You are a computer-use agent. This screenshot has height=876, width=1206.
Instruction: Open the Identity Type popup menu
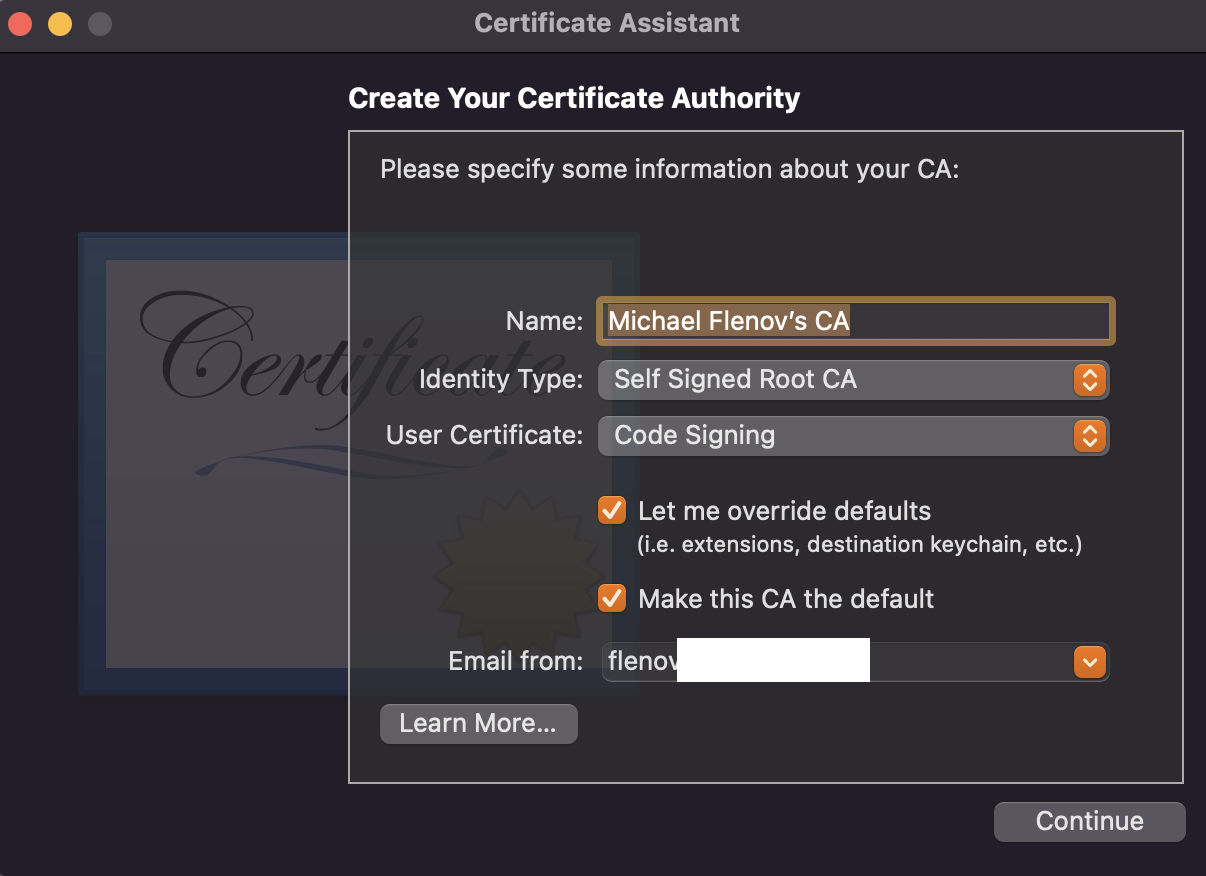point(853,379)
